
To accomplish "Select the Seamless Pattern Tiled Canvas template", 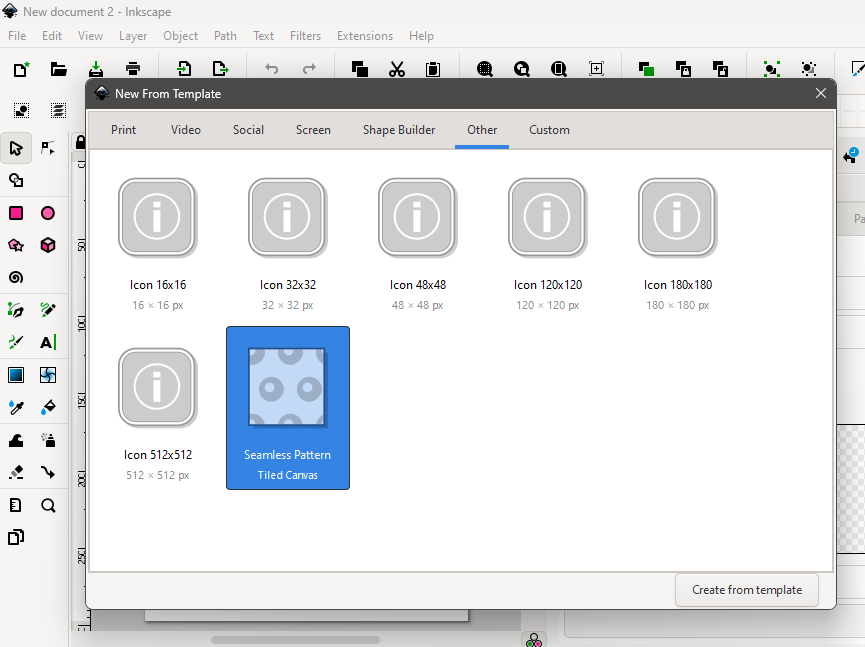I will click(287, 408).
